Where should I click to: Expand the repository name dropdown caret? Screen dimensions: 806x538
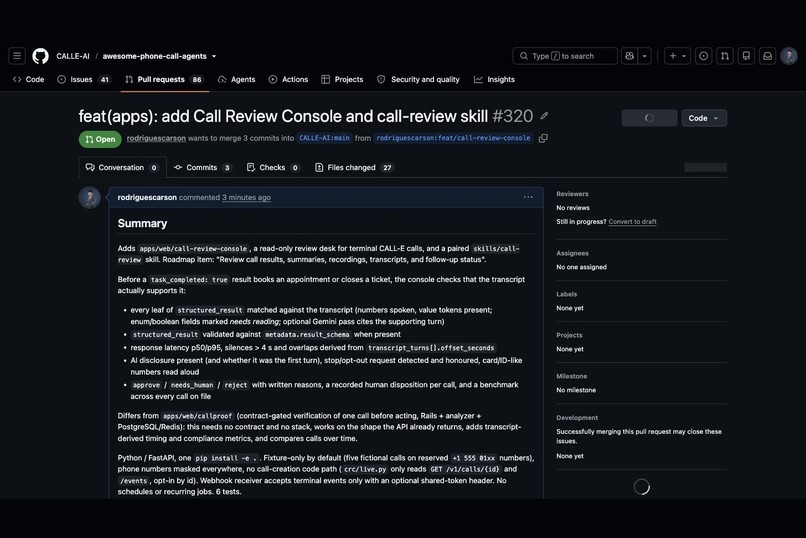coord(214,56)
